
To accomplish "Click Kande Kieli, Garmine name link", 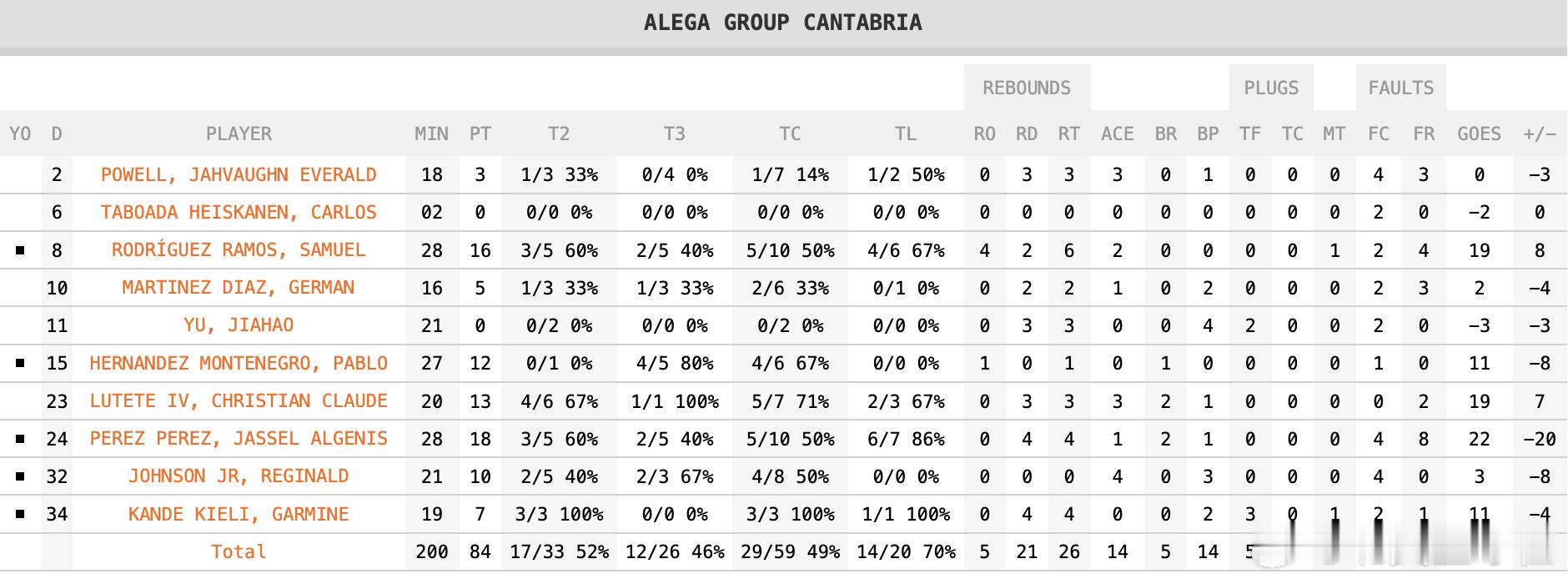I will (x=239, y=515).
